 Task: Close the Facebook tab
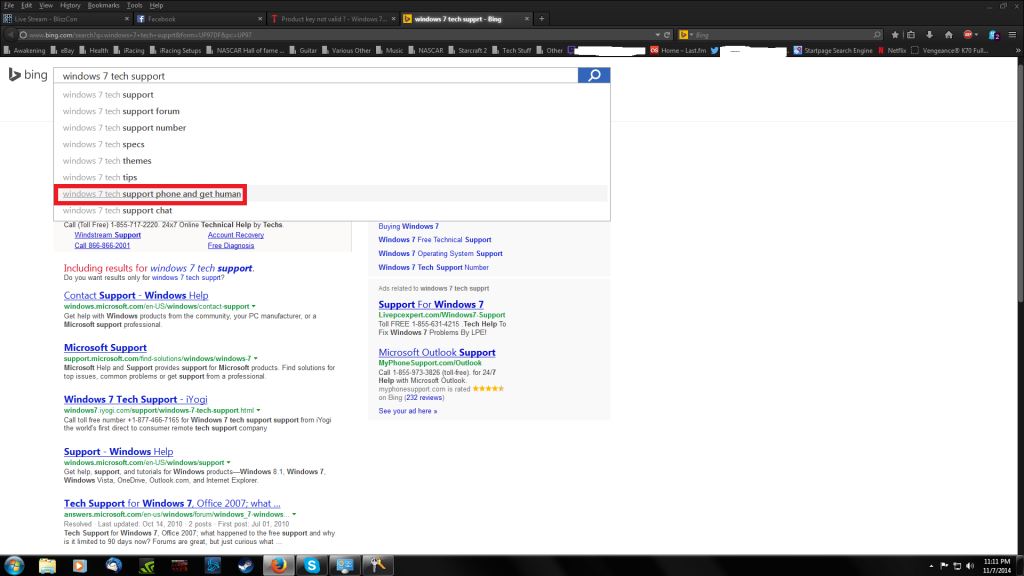(260, 19)
